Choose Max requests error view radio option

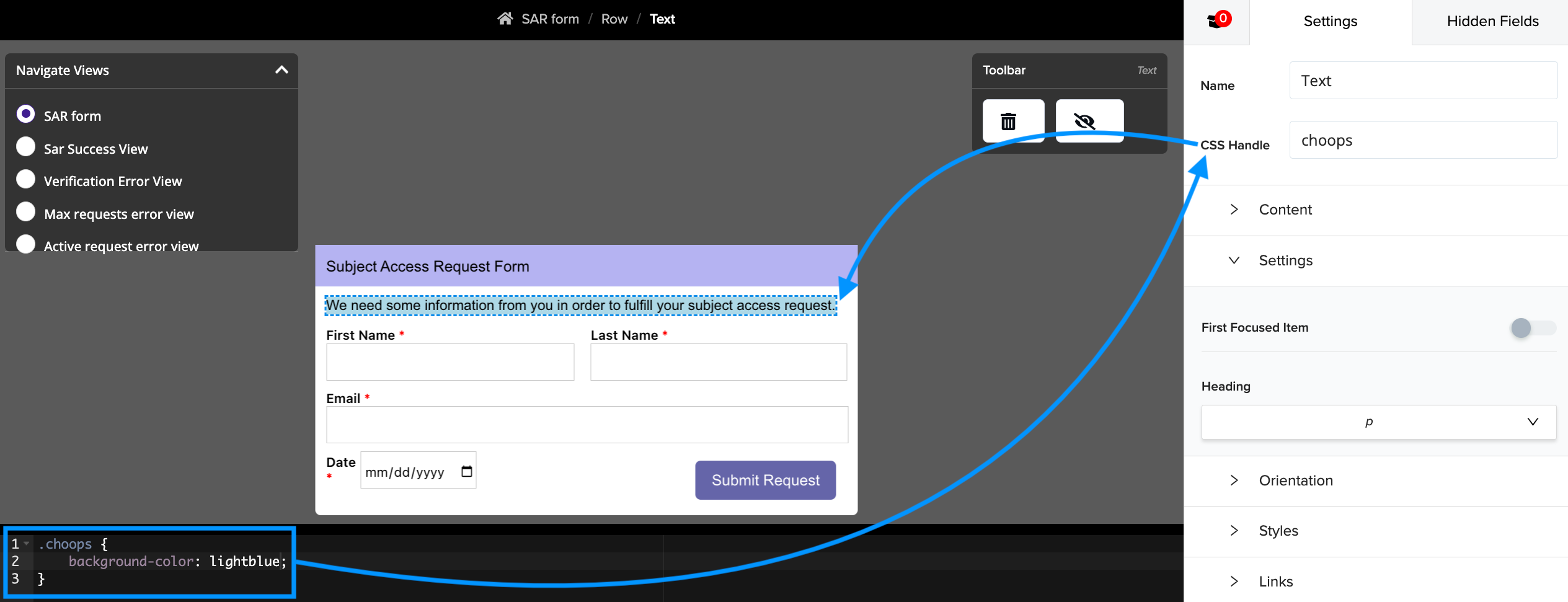point(26,213)
